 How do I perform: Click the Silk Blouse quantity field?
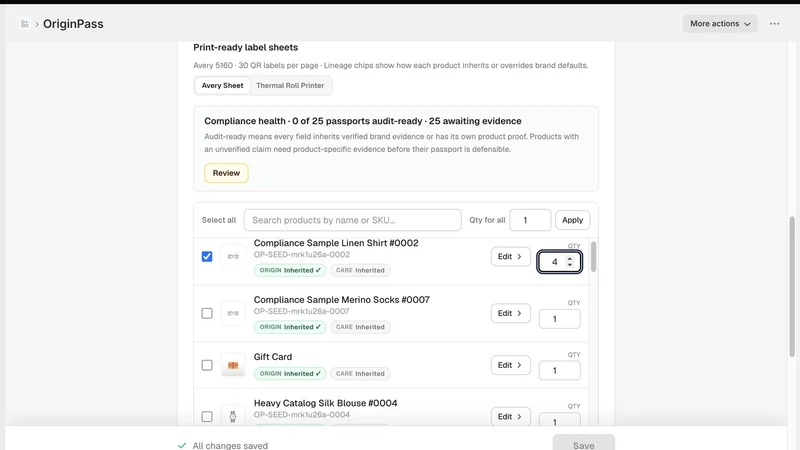[x=560, y=420]
